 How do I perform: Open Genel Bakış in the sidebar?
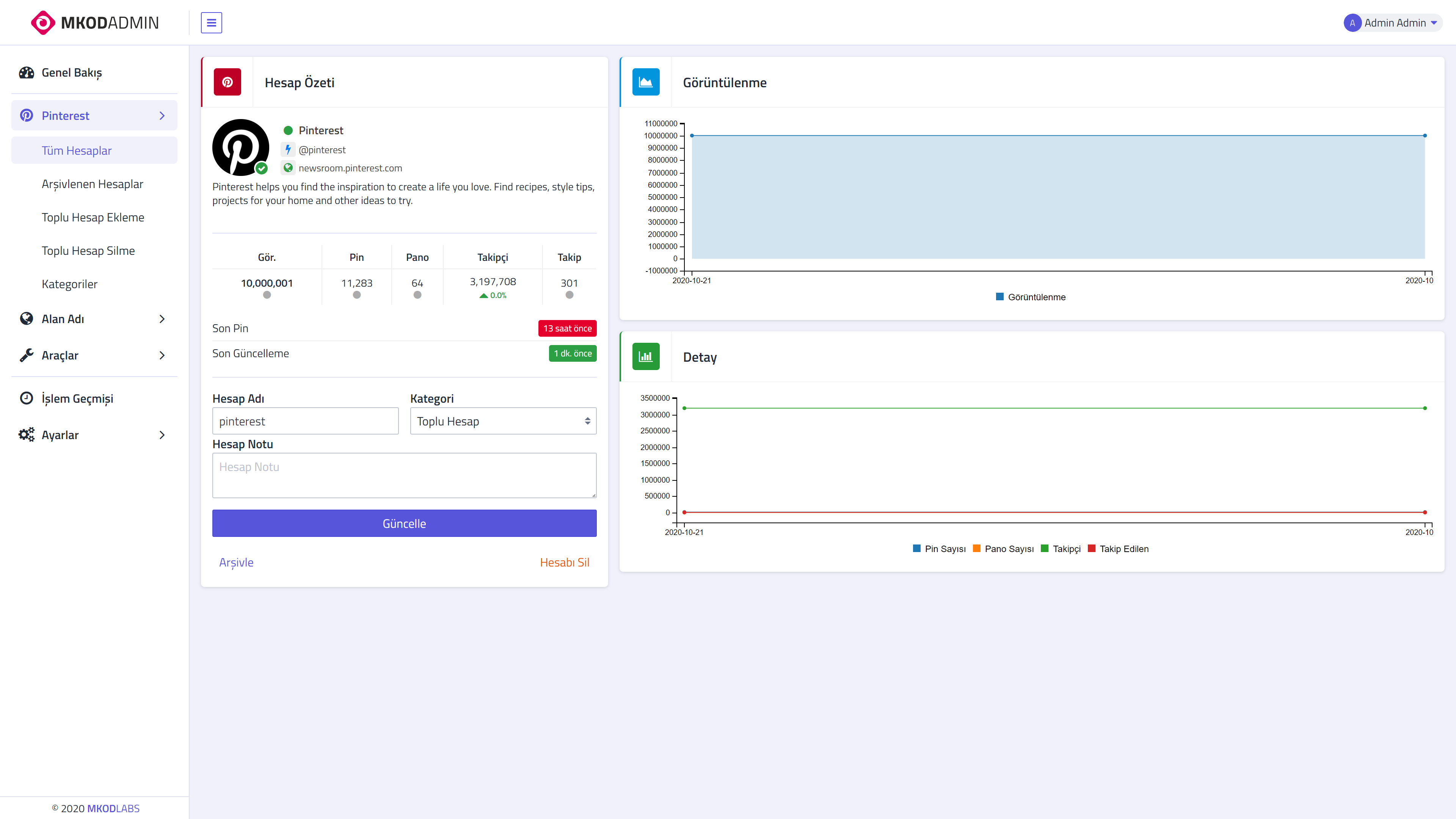pos(94,72)
